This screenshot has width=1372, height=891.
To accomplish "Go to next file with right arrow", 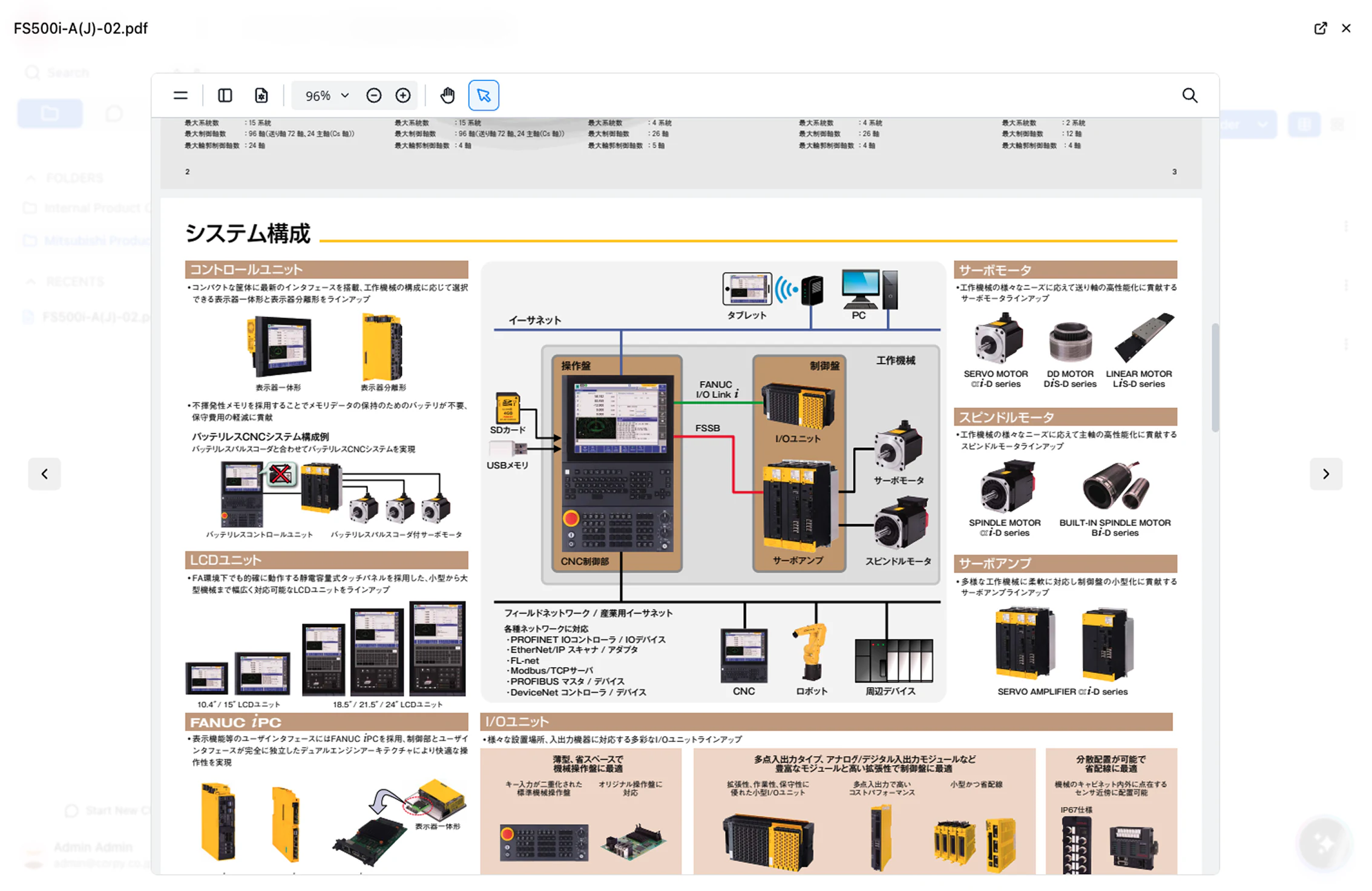I will point(1326,474).
